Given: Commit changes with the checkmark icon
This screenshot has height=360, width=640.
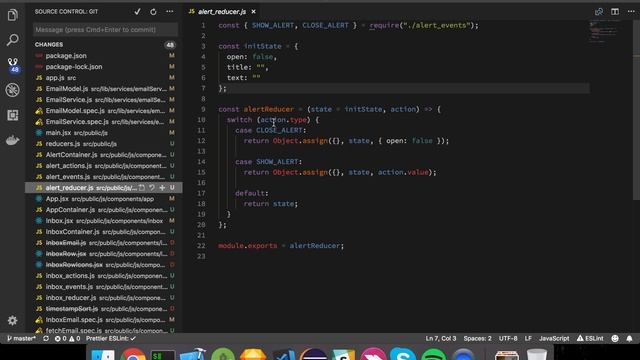Looking at the screenshot, I should point(137,12).
